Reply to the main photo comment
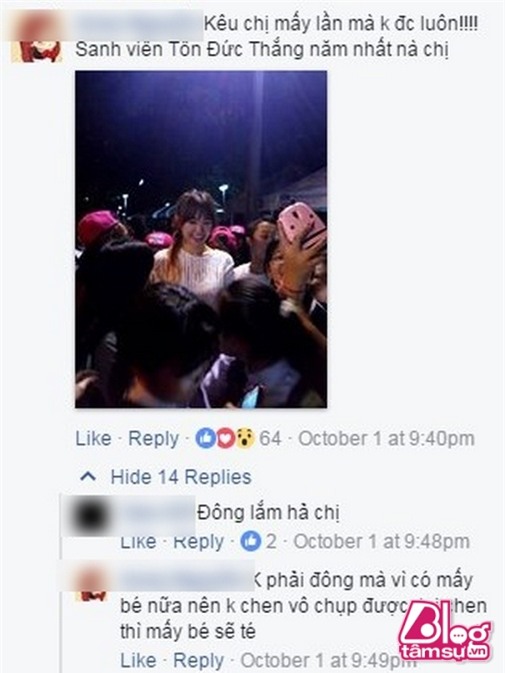Image resolution: width=505 pixels, height=673 pixels. (154, 439)
